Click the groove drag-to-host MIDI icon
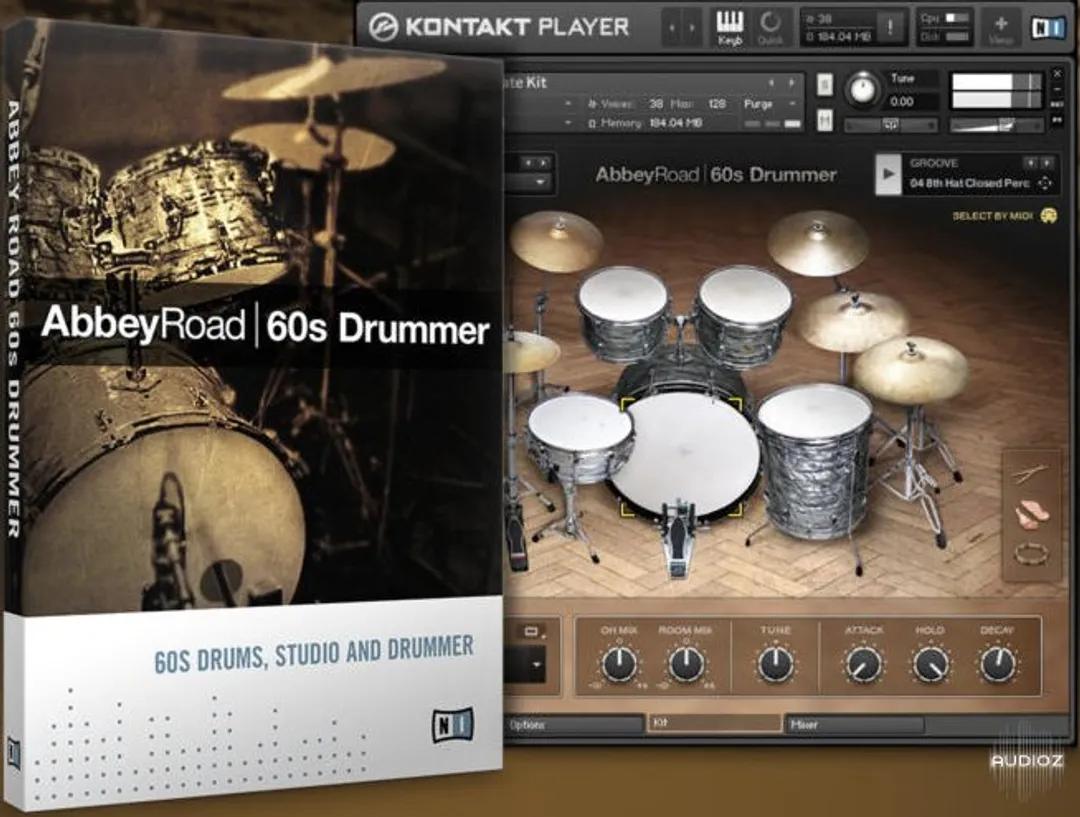Screen dimensions: 1080x817 click(x=1046, y=183)
